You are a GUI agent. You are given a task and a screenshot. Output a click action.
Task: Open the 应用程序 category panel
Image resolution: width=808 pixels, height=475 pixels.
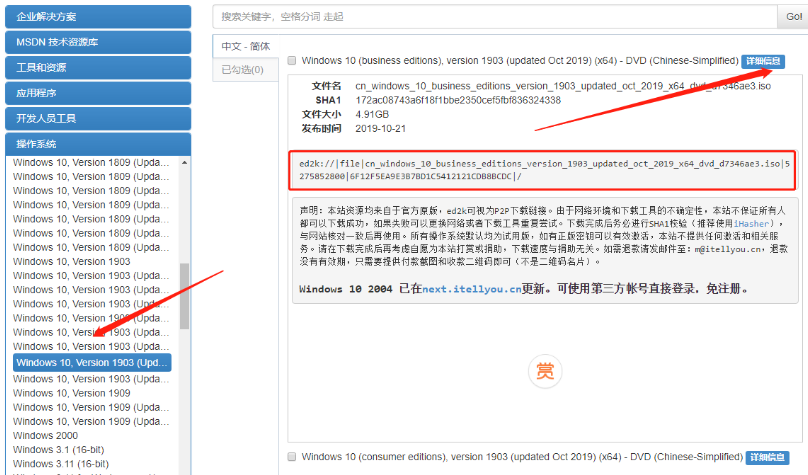pos(97,93)
